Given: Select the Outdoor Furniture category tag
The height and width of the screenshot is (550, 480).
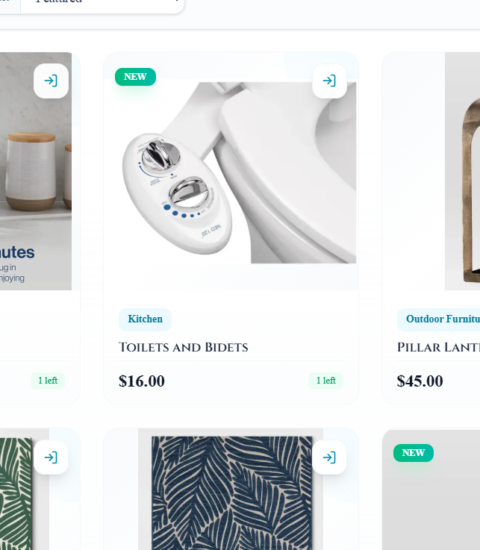Looking at the screenshot, I should click(439, 319).
